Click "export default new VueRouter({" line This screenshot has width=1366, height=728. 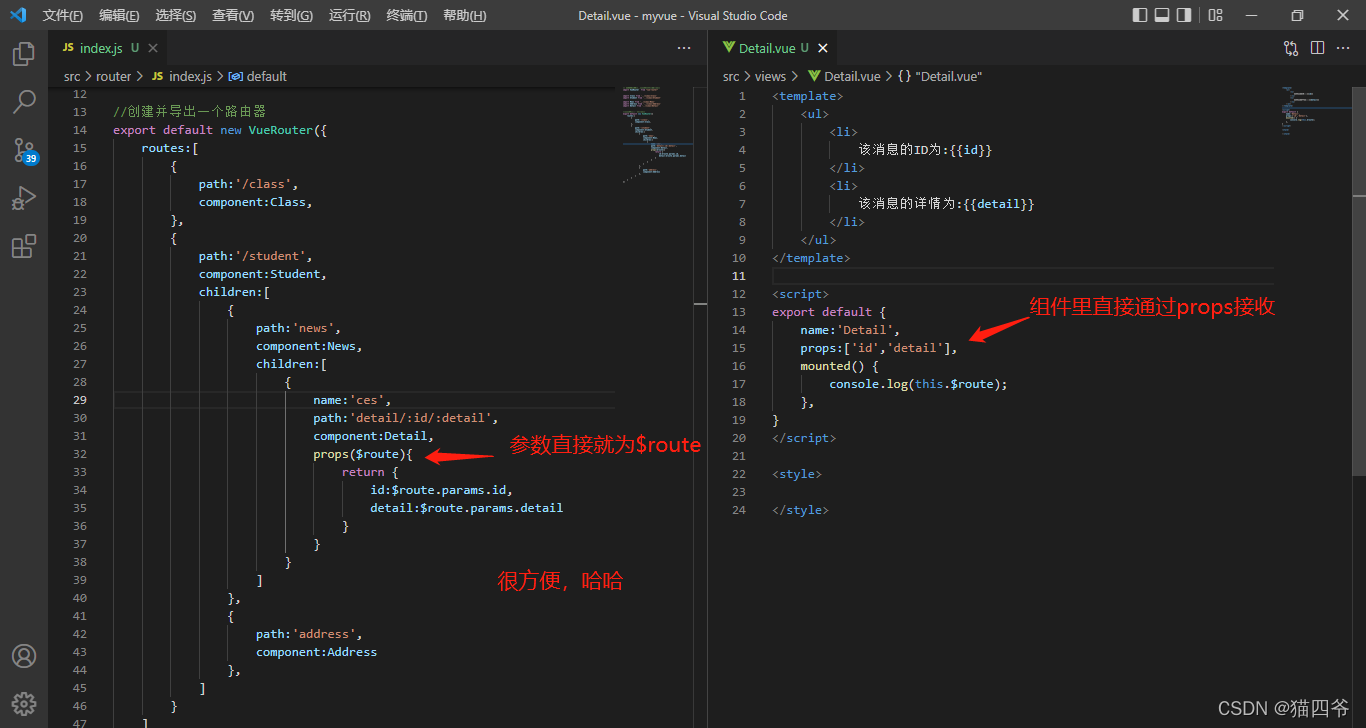point(220,130)
